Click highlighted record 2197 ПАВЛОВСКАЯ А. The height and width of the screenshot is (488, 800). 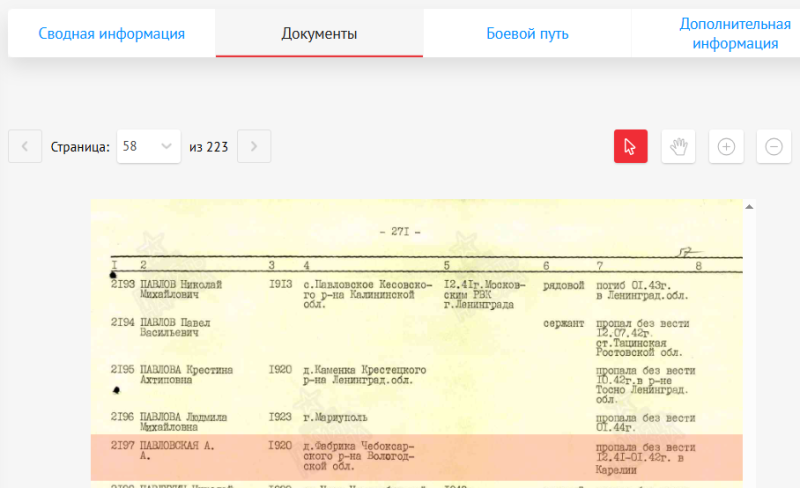tap(180, 447)
